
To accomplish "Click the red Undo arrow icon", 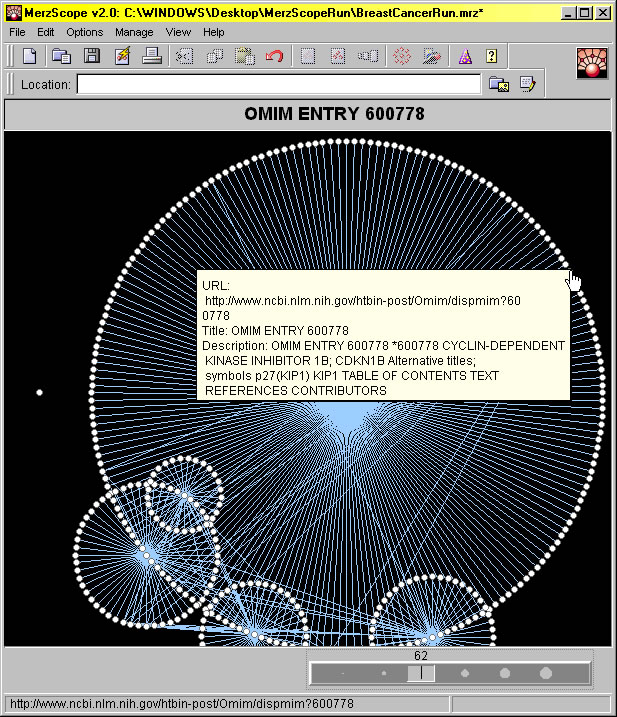I will pos(275,57).
